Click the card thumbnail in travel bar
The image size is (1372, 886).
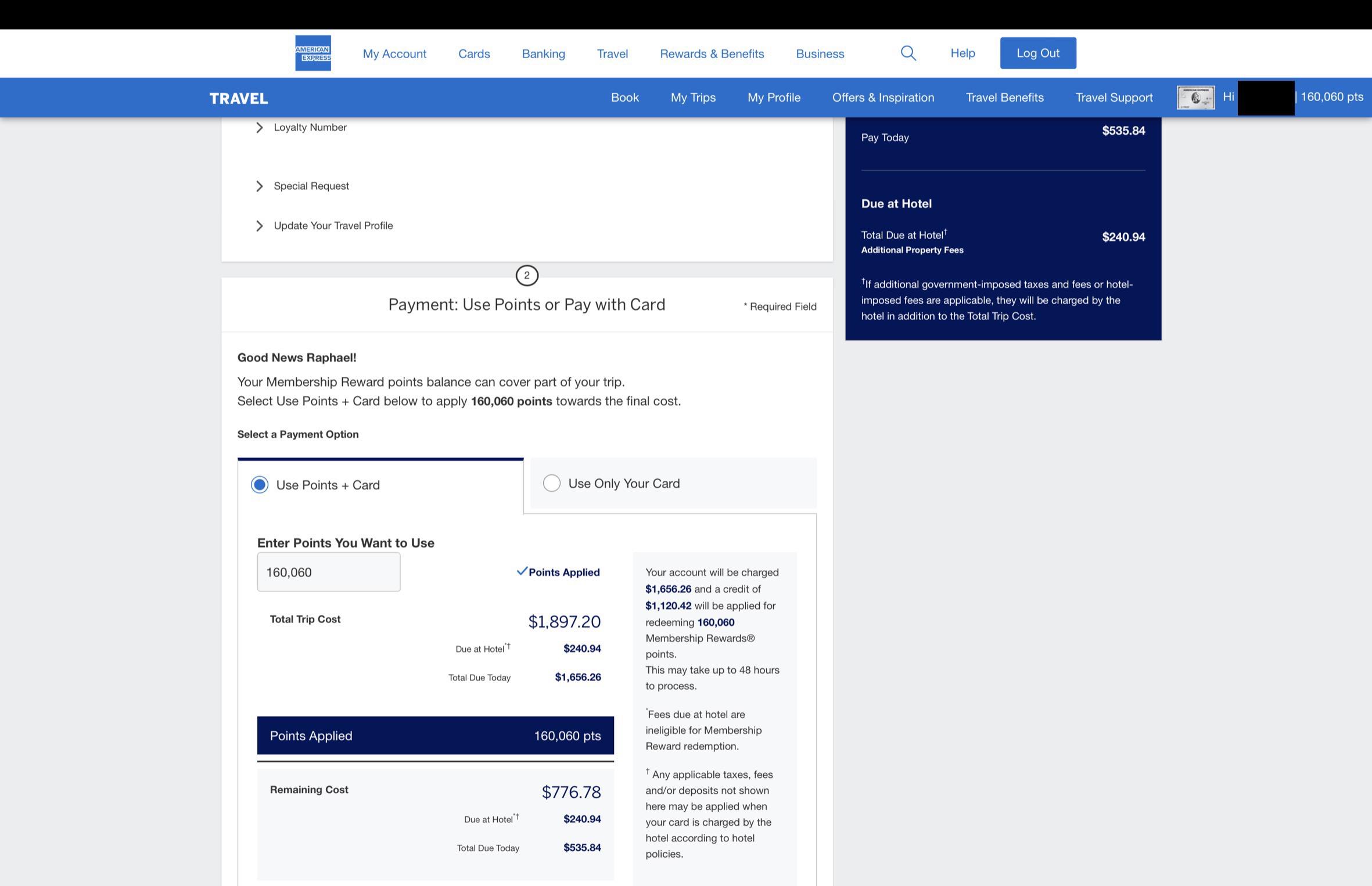click(1195, 98)
